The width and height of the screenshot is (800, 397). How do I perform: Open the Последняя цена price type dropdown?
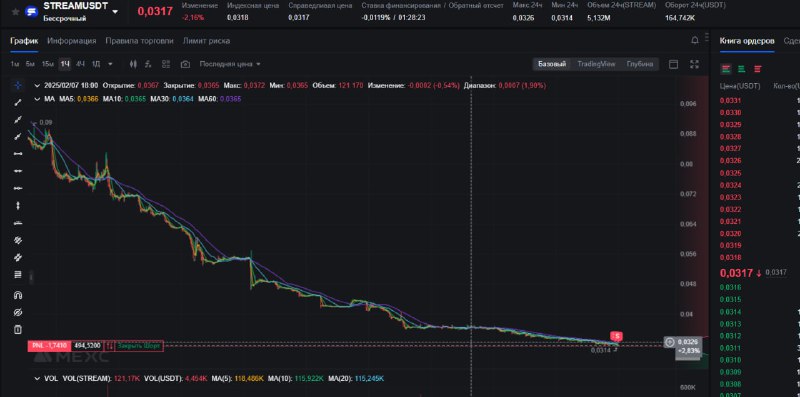point(230,64)
